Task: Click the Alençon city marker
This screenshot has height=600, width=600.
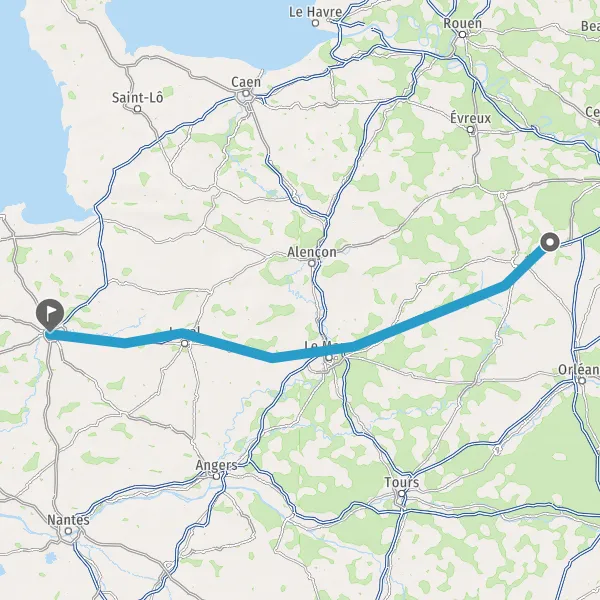Action: click(x=312, y=263)
